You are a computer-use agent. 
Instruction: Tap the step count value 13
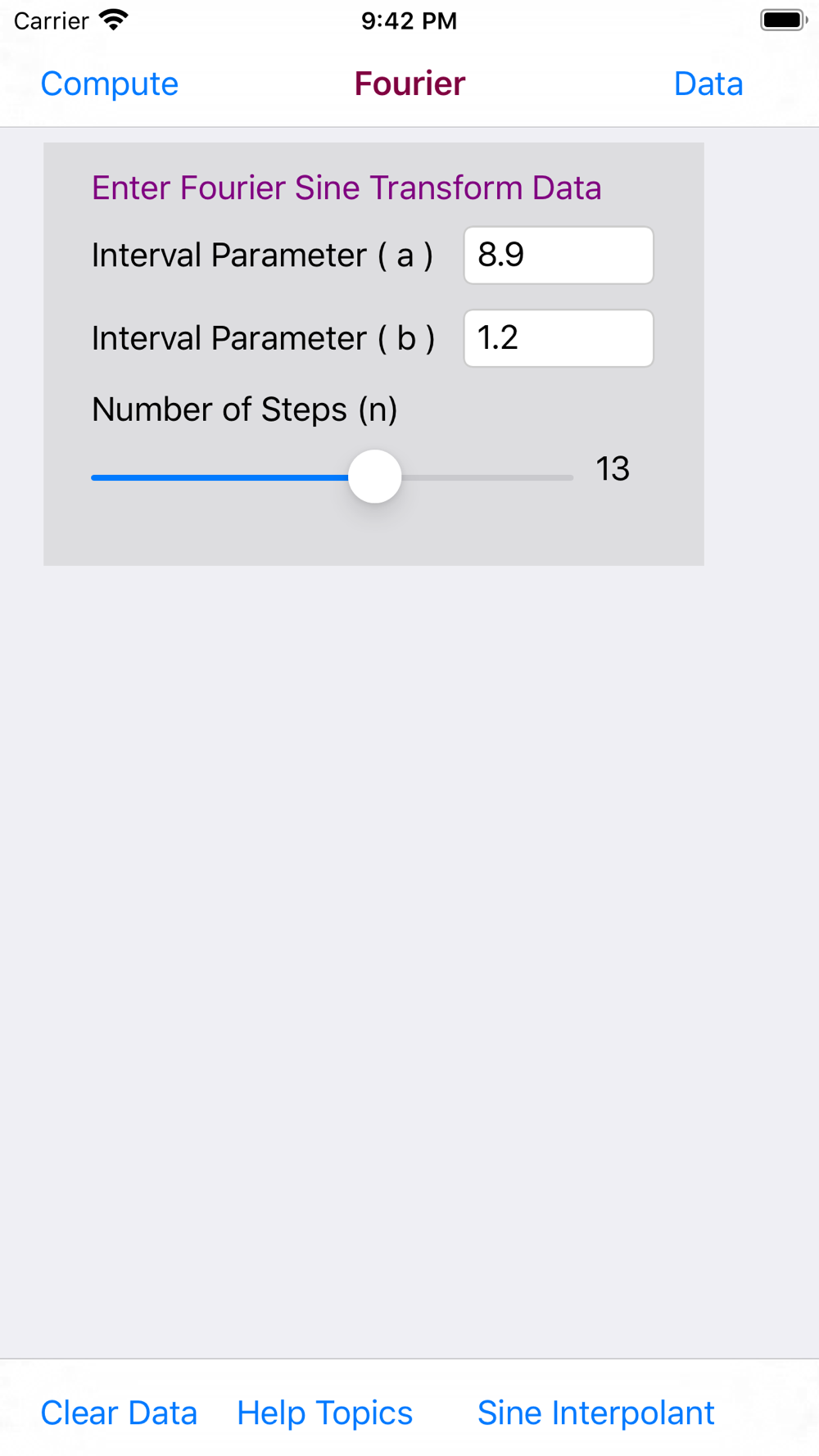pyautogui.click(x=613, y=469)
